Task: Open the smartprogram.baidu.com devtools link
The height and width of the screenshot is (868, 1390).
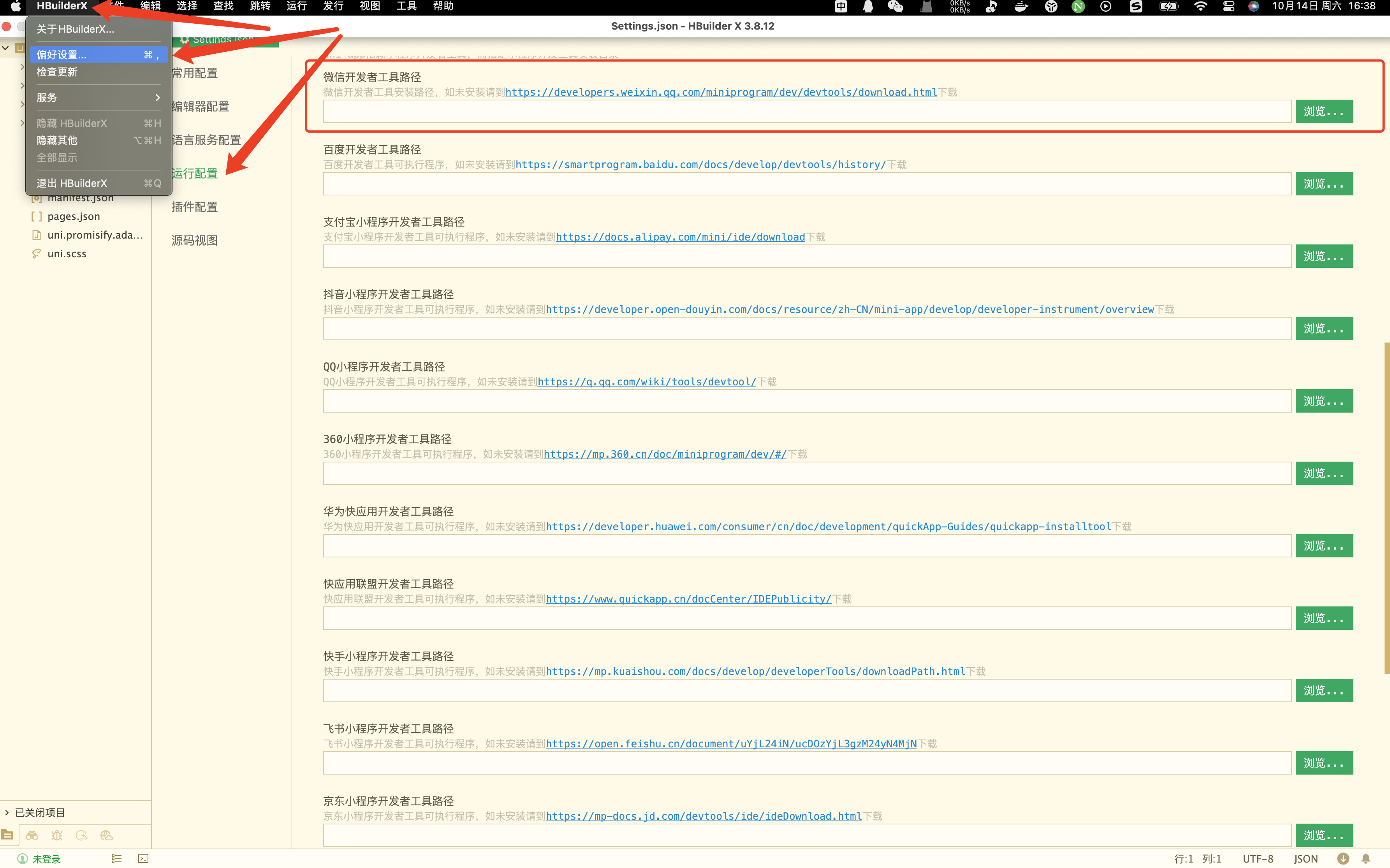Action: (x=701, y=165)
